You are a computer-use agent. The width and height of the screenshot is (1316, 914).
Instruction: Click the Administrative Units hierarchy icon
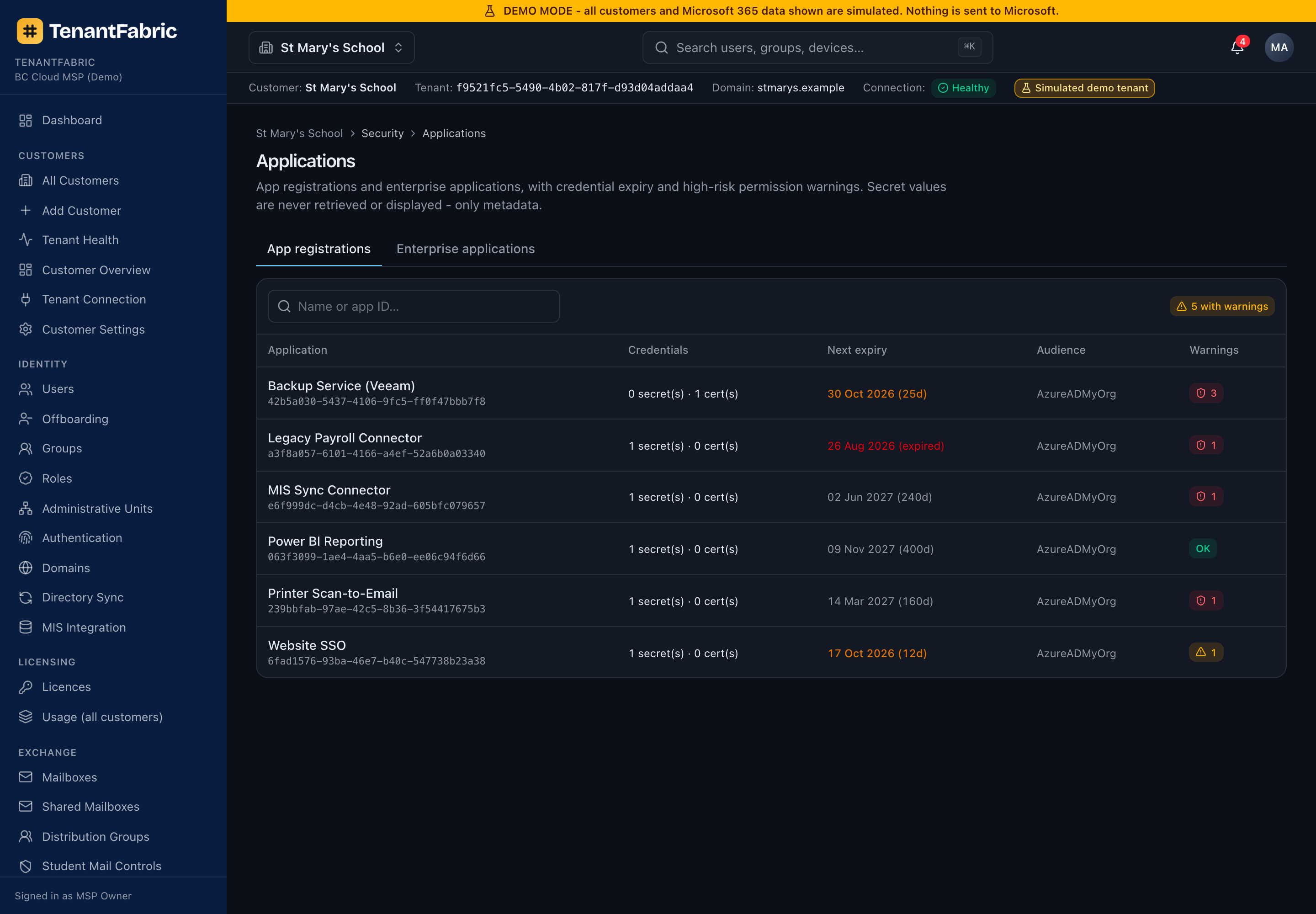point(25,508)
